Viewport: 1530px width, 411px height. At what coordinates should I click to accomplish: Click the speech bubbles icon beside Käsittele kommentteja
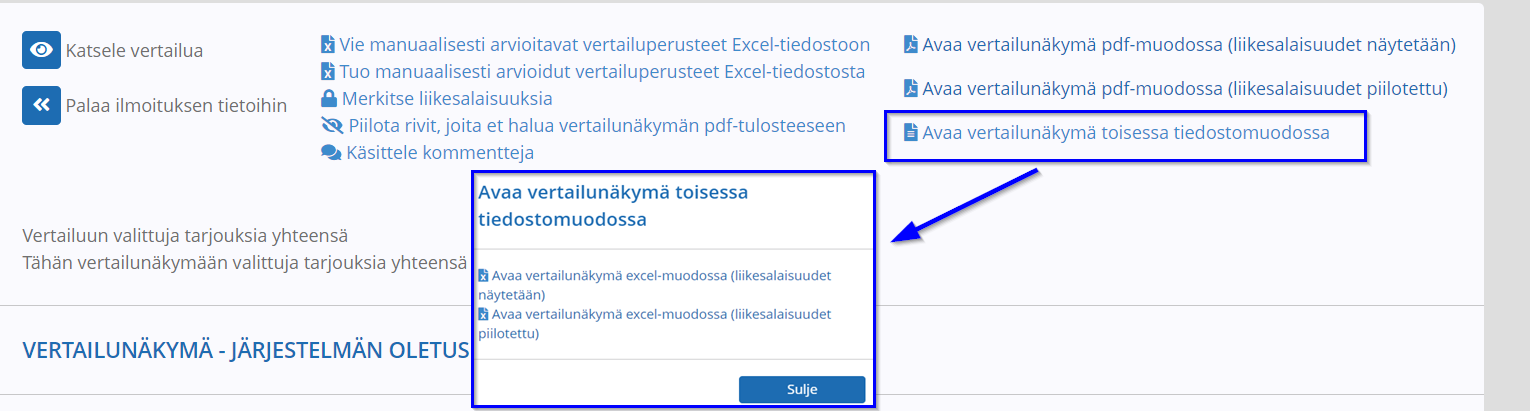point(331,153)
